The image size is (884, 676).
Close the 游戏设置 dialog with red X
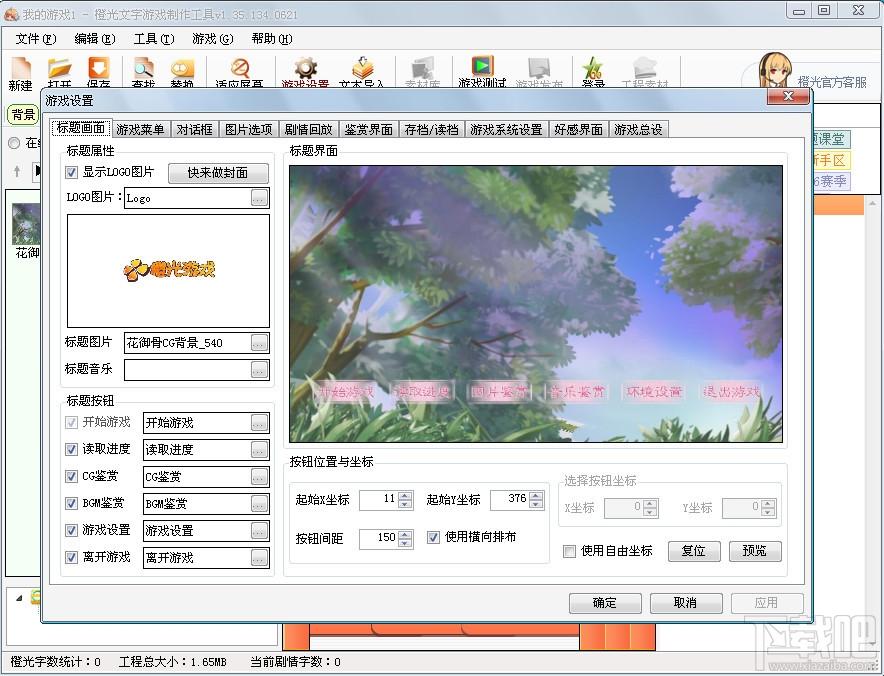click(788, 96)
